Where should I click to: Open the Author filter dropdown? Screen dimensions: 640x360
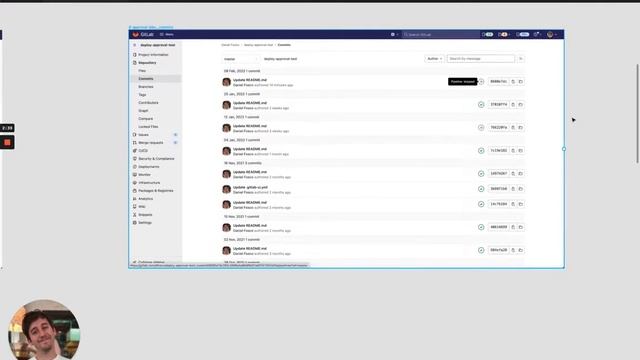pyautogui.click(x=434, y=59)
